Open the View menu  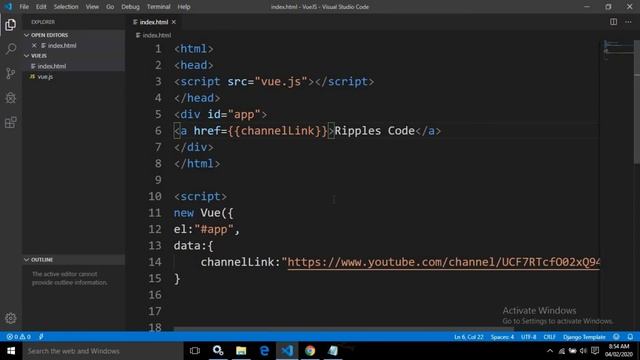(92, 7)
